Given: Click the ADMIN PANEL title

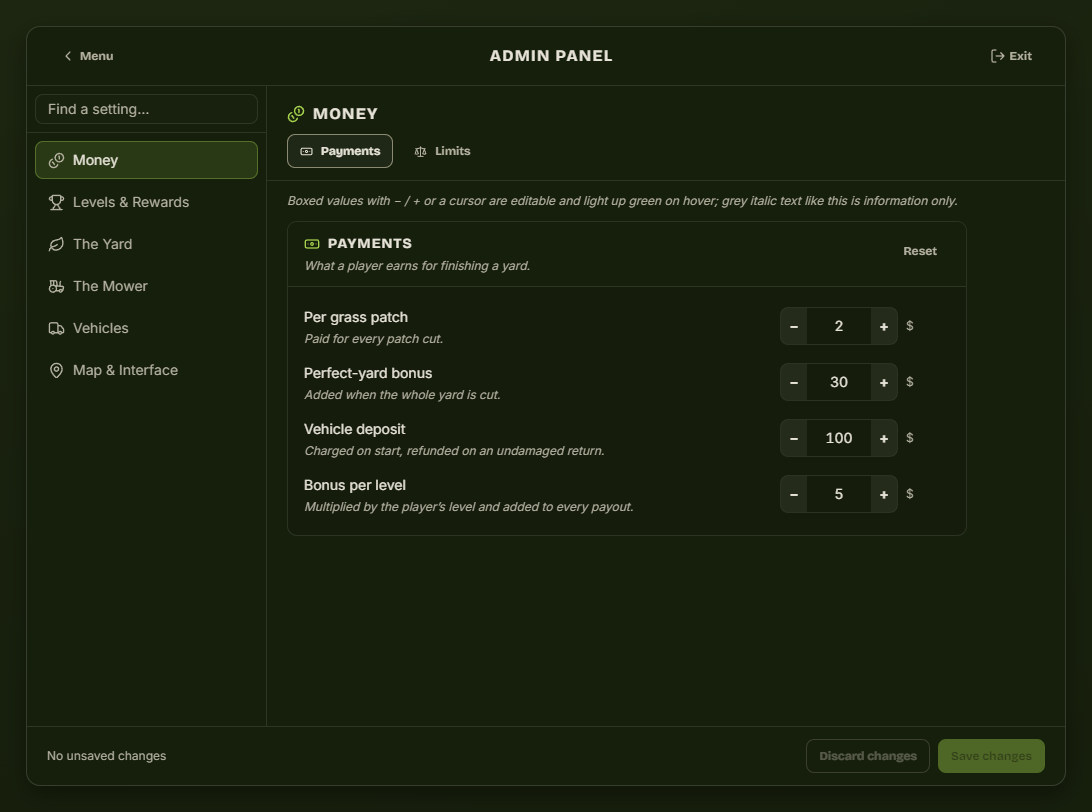Looking at the screenshot, I should tap(551, 56).
